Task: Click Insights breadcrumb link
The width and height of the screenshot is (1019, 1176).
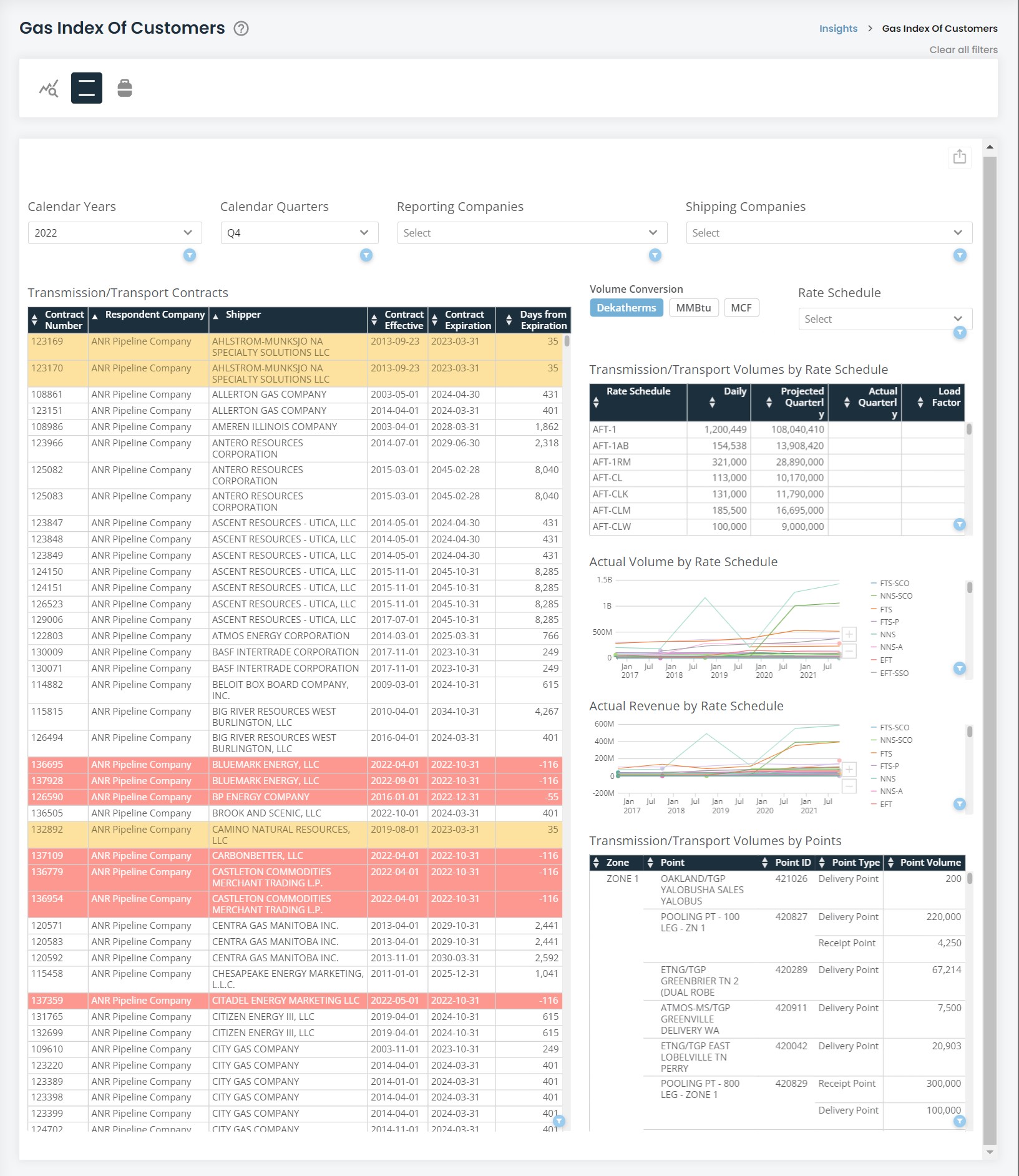Action: [x=838, y=29]
